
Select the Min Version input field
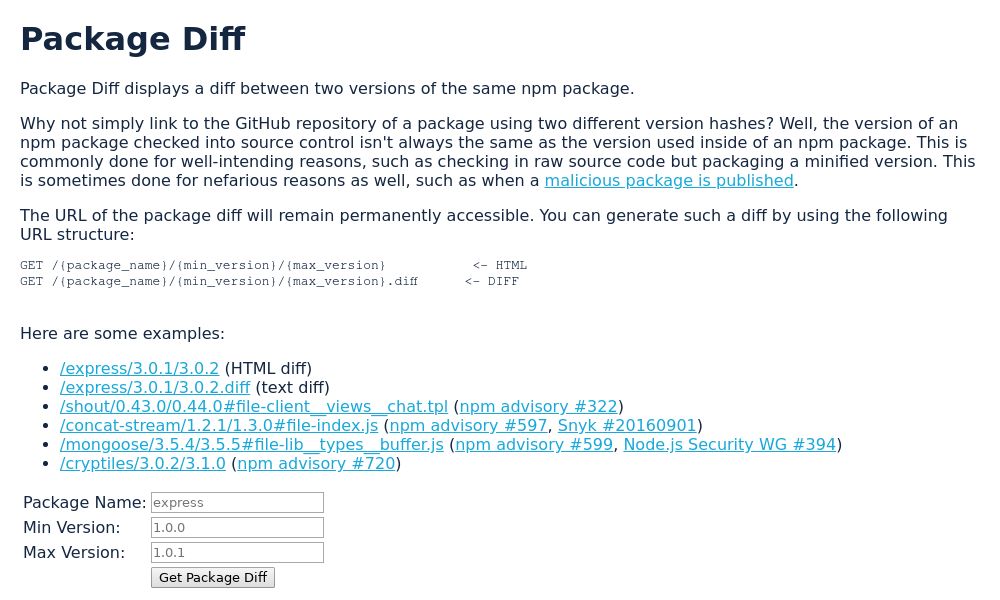click(x=237, y=527)
